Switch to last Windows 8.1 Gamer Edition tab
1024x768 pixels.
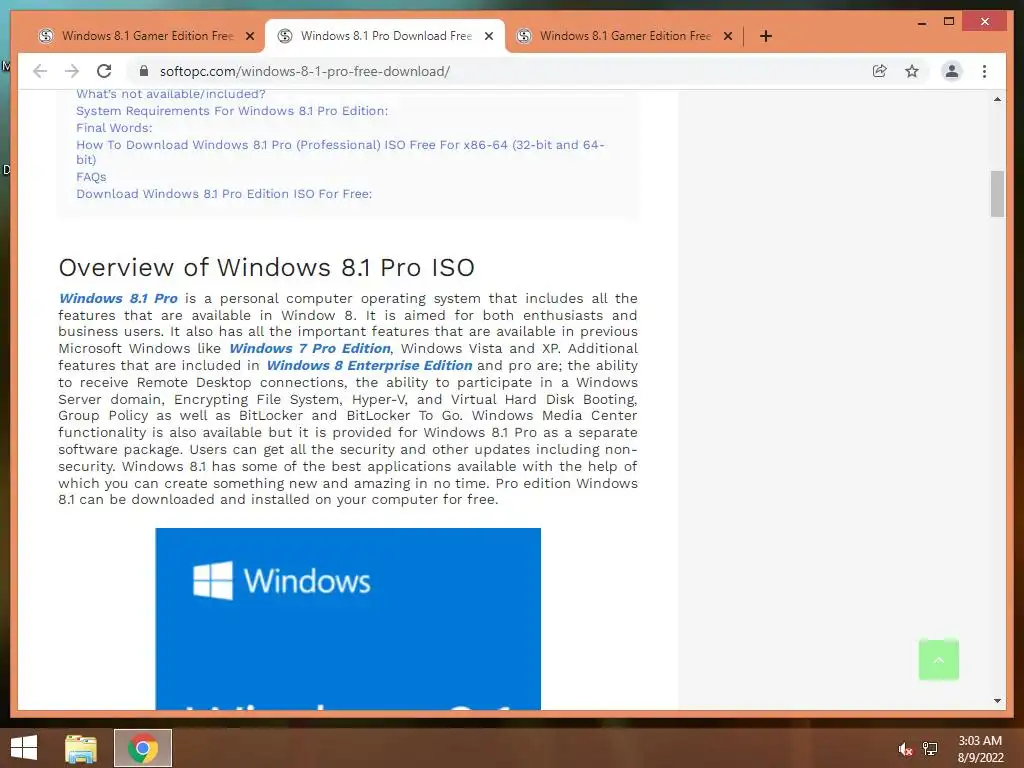tap(624, 36)
